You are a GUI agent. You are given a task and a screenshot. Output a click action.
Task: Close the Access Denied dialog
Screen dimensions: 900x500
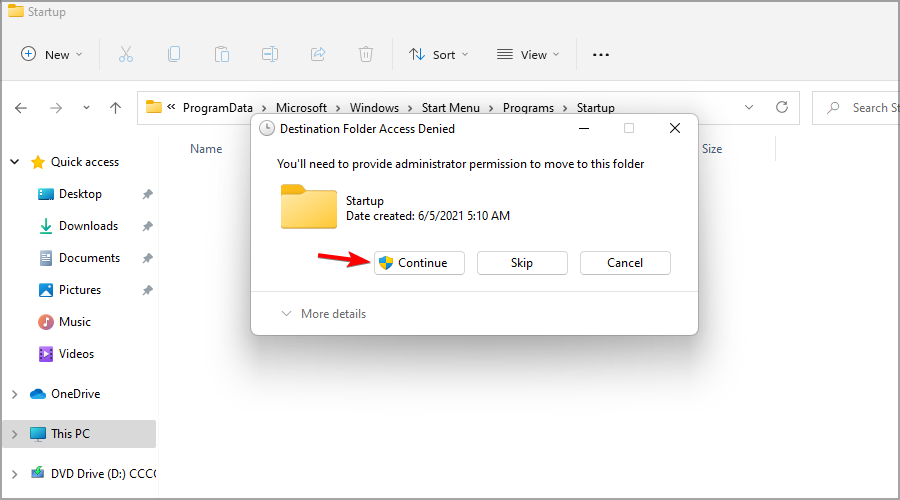(x=675, y=128)
